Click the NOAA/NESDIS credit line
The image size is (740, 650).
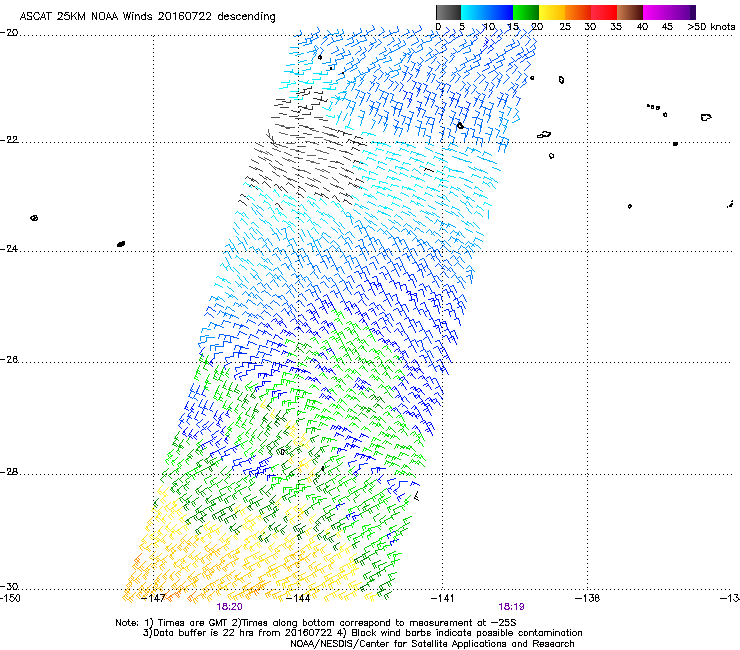432,644
